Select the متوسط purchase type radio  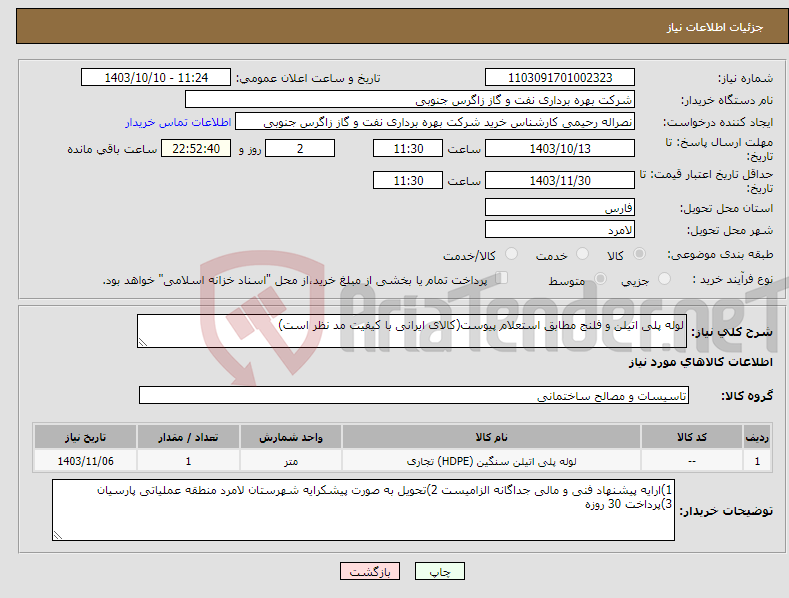coord(600,278)
